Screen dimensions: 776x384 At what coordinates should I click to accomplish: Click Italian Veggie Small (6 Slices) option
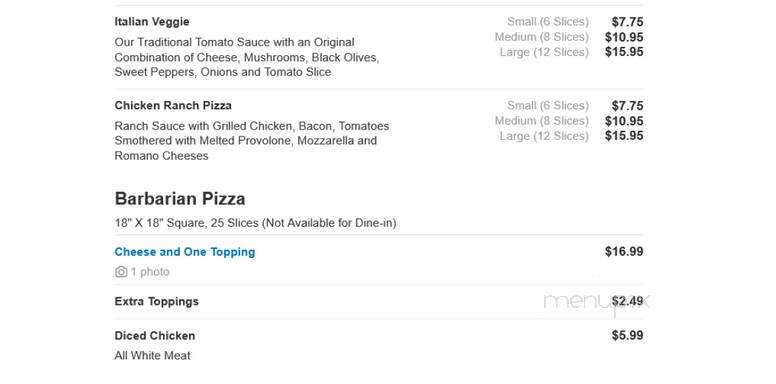(x=548, y=22)
